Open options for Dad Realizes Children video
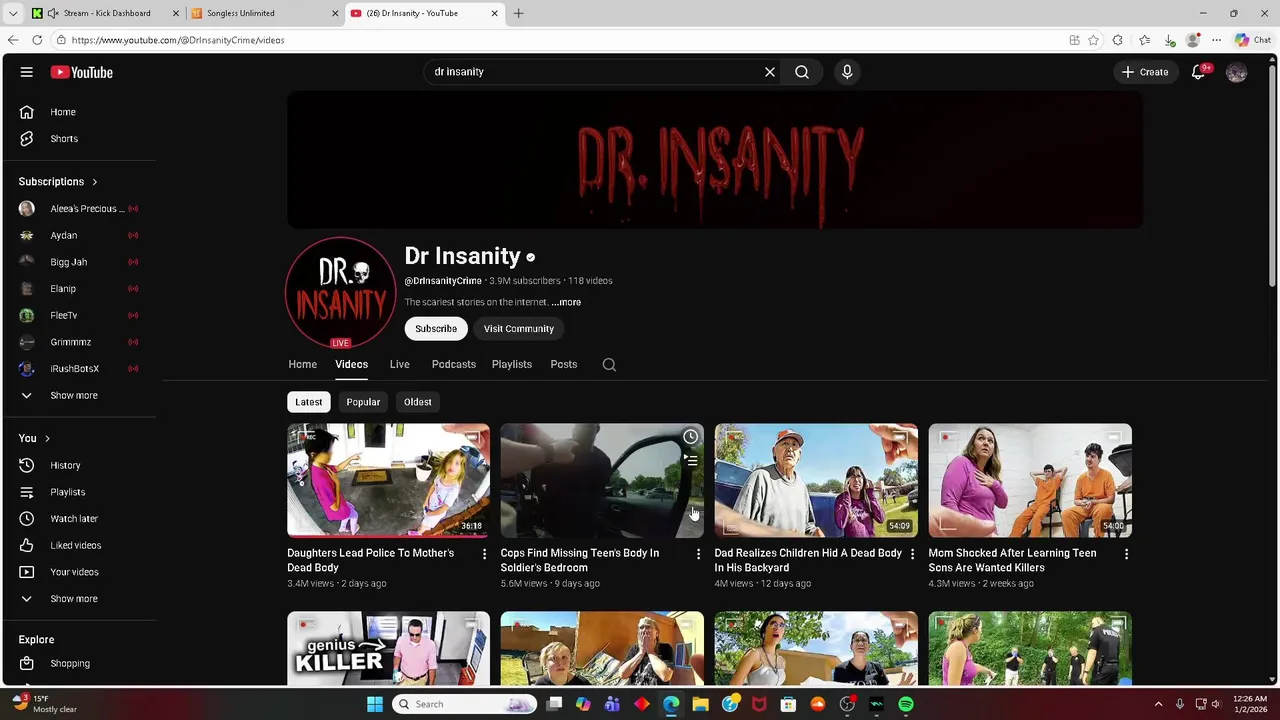 coord(912,554)
